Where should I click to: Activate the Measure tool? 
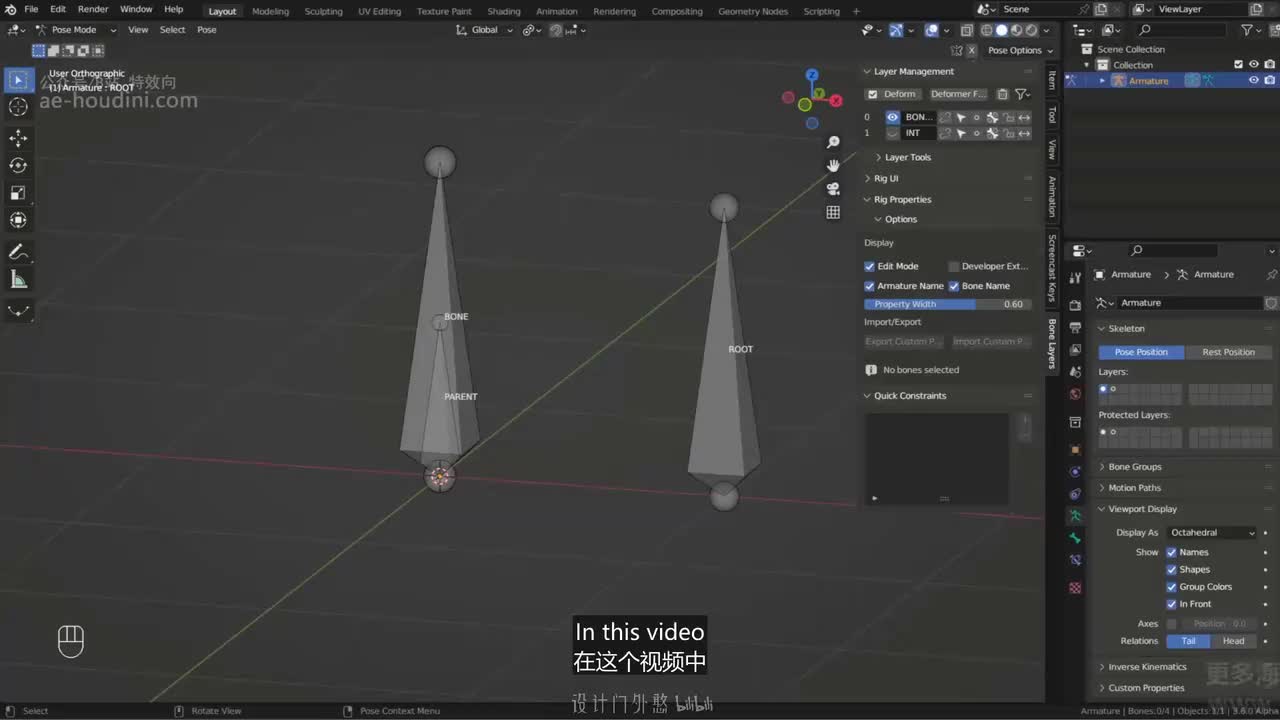pyautogui.click(x=18, y=279)
